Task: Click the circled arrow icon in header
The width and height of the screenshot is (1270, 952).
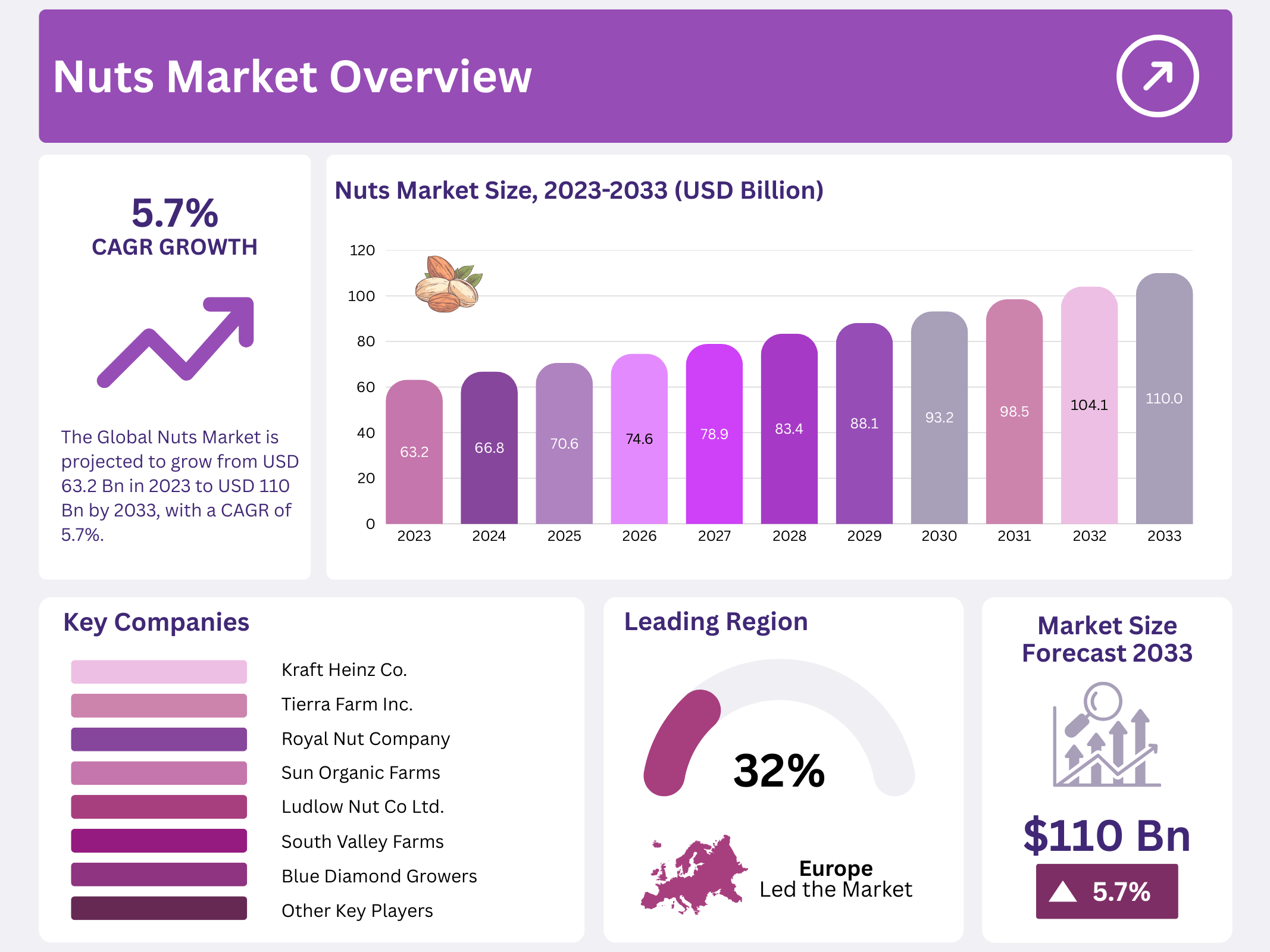Action: point(1157,76)
